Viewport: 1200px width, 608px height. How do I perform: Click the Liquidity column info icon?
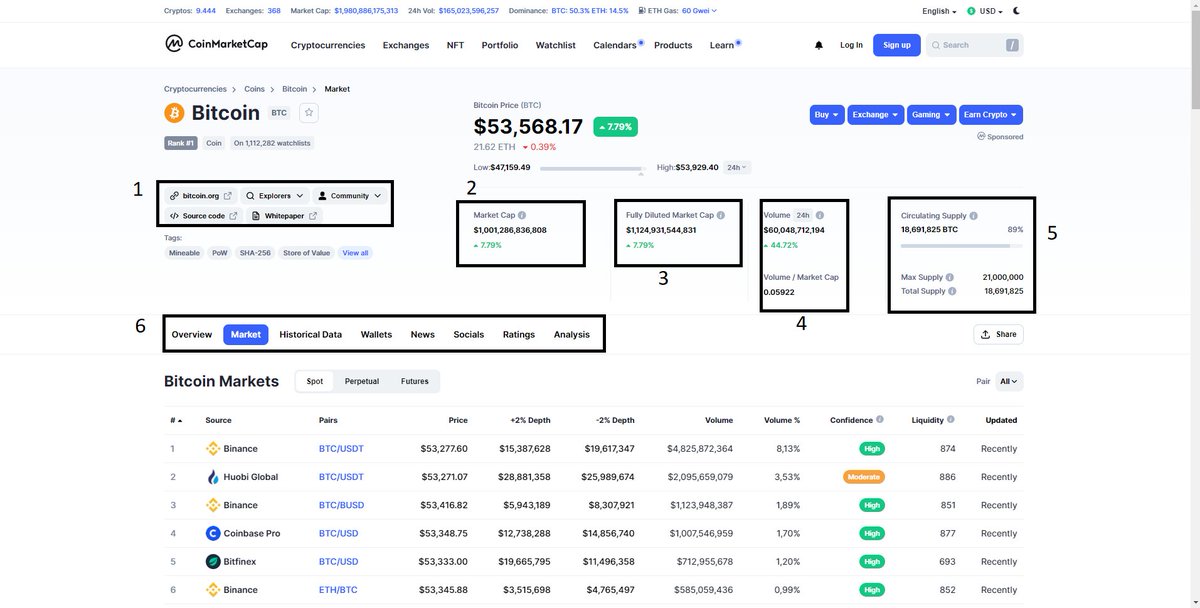[951, 420]
